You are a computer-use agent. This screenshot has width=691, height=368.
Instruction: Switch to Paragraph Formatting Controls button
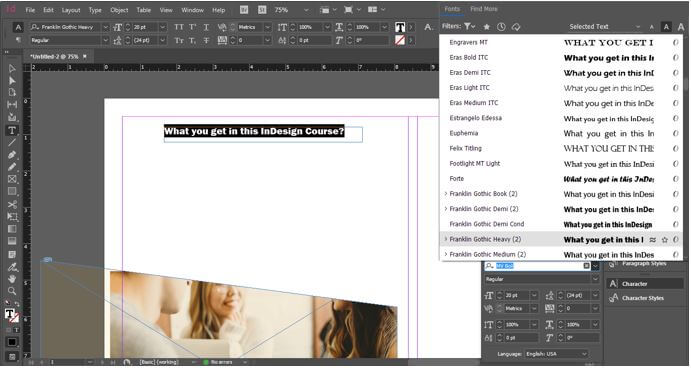pyautogui.click(x=18, y=40)
